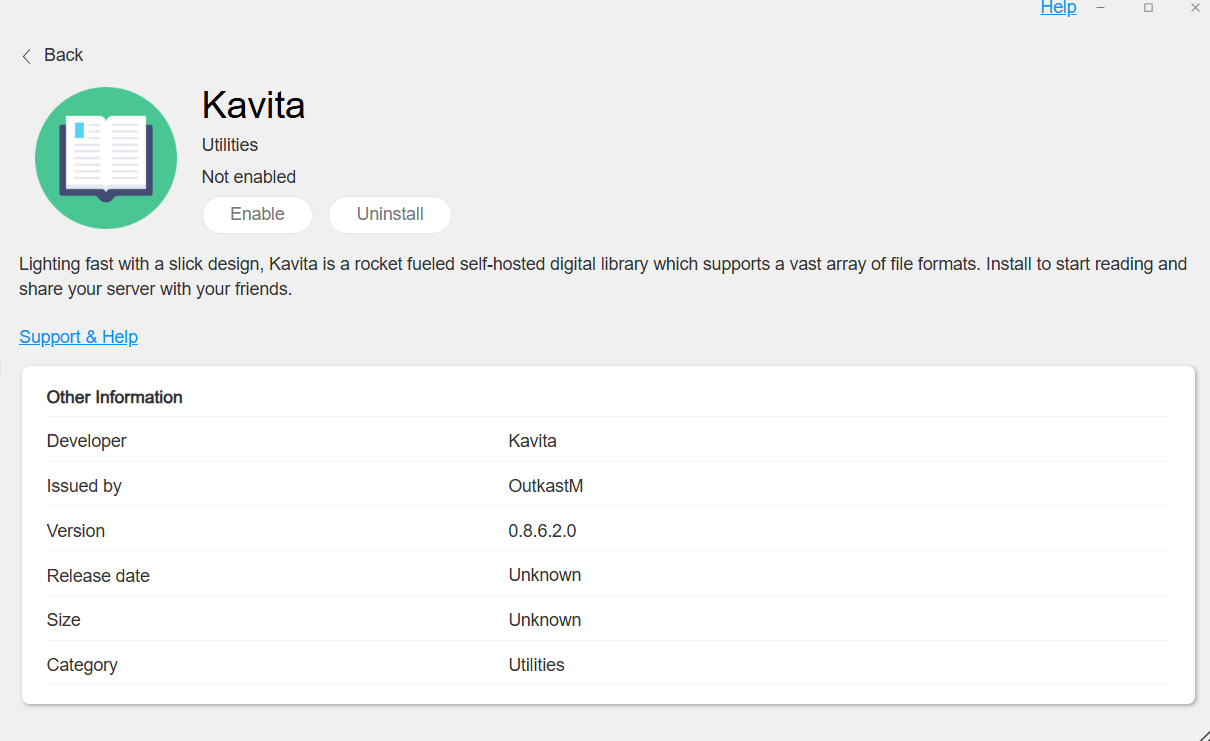Viewport: 1210px width, 741px height.
Task: Go back using the Back label
Action: 64,55
